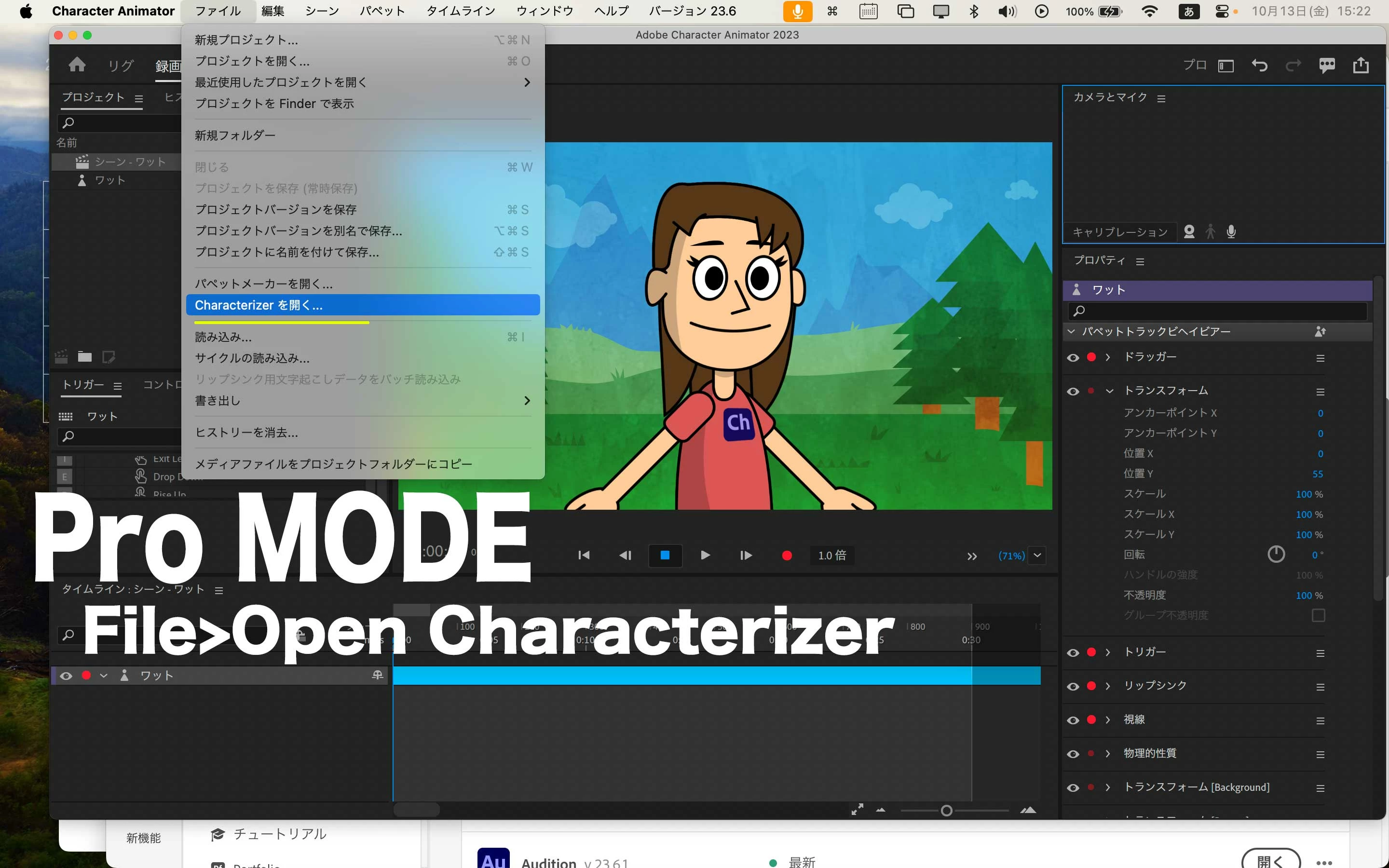Click the undo arrow icon
The height and width of the screenshot is (868, 1389).
pos(1259,66)
